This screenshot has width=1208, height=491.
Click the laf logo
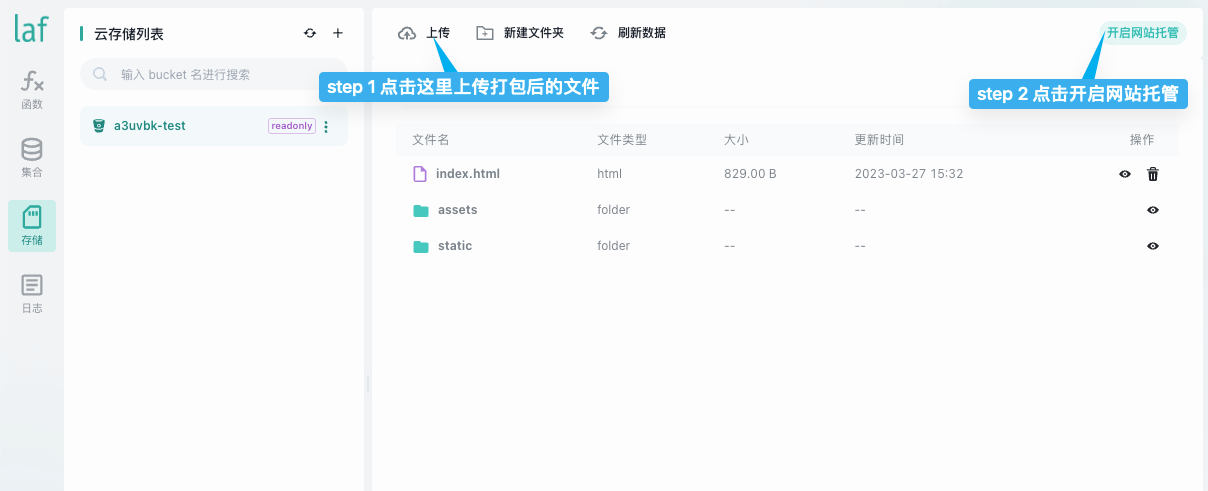[x=31, y=29]
